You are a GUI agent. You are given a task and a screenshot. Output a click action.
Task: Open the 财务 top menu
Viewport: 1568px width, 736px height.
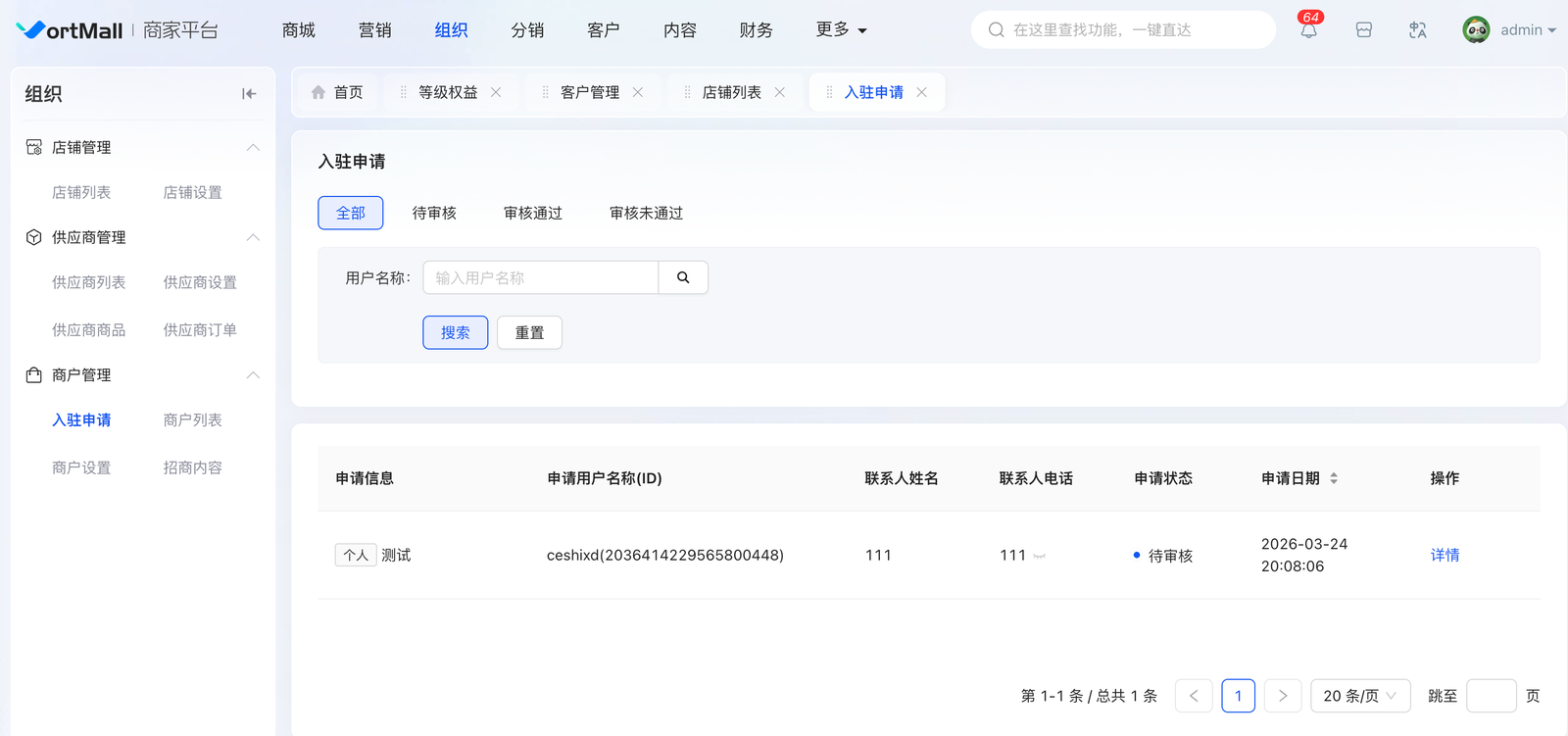tap(756, 30)
